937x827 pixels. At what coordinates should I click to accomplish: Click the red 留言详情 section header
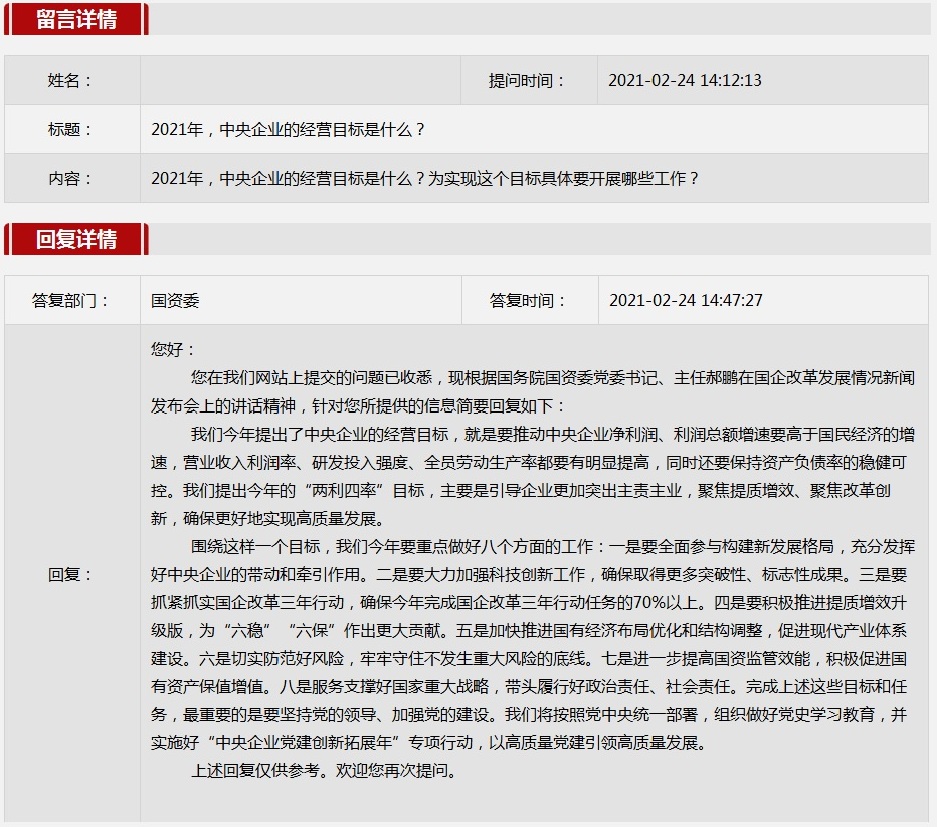[x=76, y=19]
